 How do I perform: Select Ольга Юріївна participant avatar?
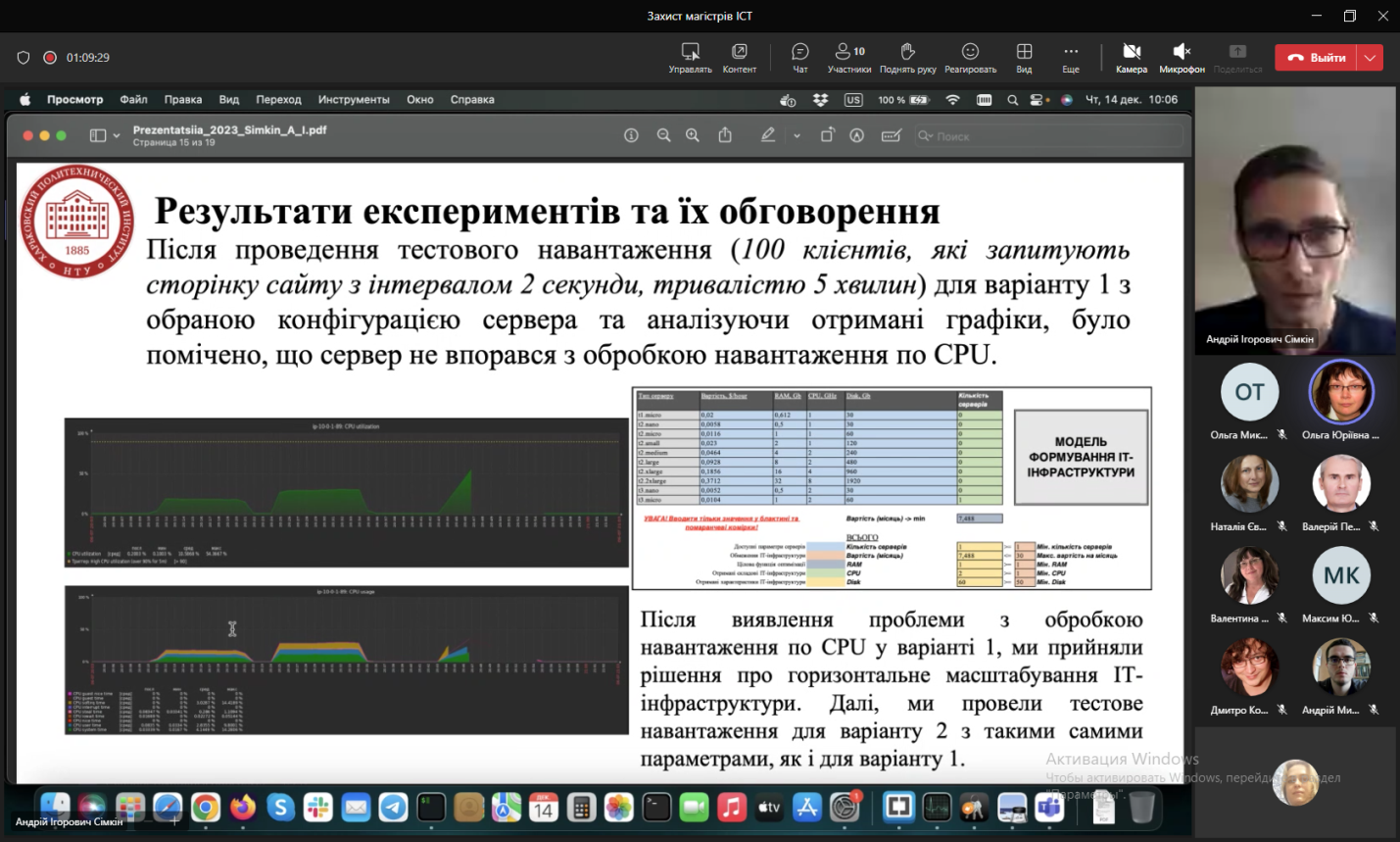point(1340,392)
